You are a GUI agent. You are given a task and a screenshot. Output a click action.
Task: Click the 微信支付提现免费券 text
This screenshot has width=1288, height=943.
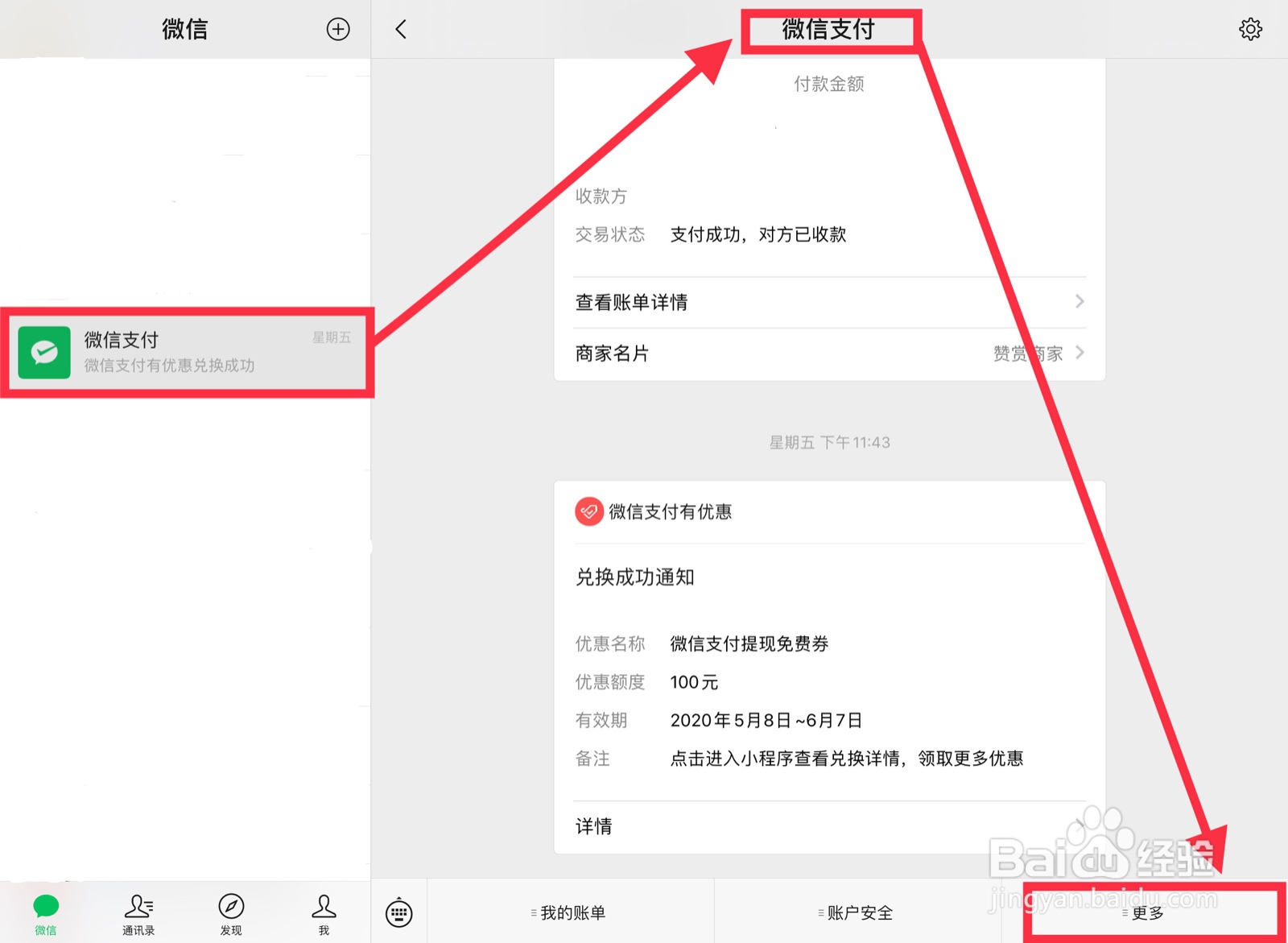click(x=749, y=643)
